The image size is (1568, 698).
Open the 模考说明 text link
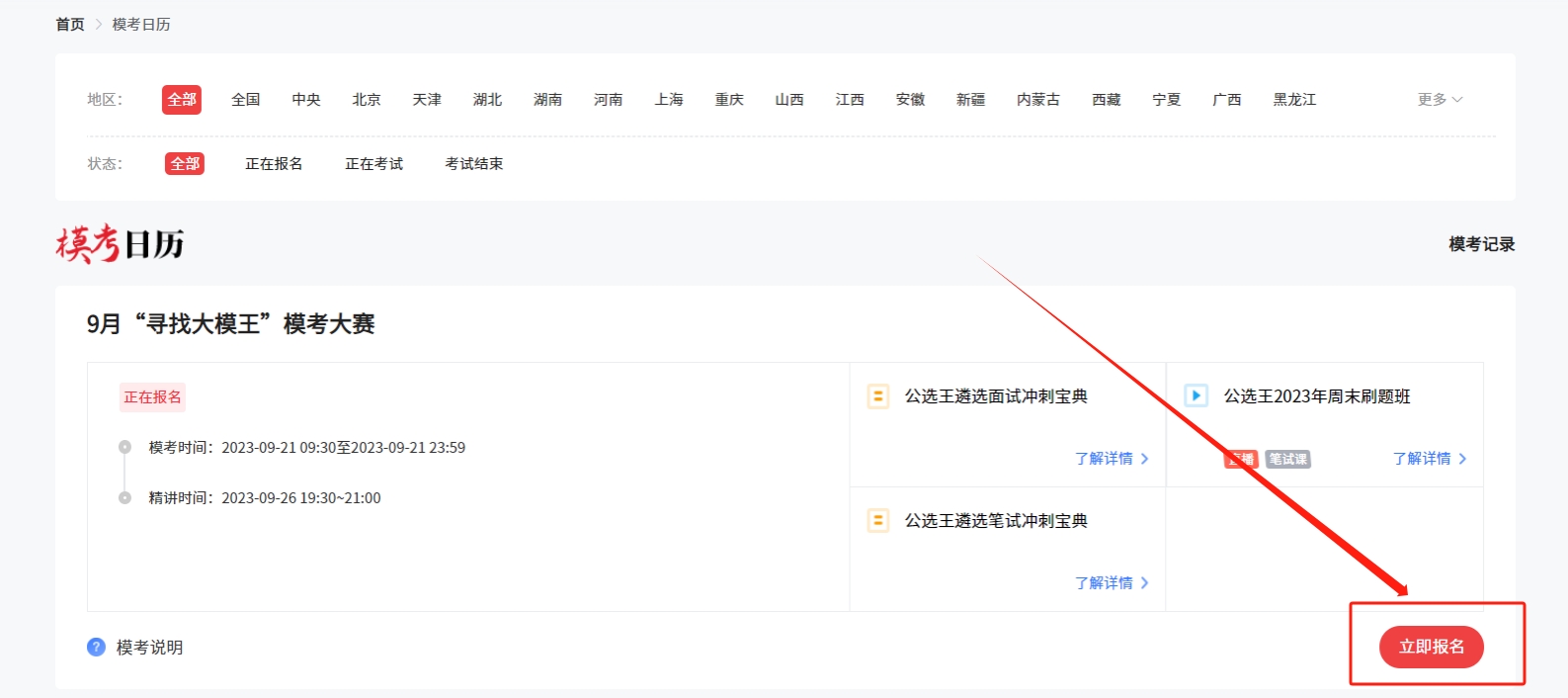click(x=149, y=648)
